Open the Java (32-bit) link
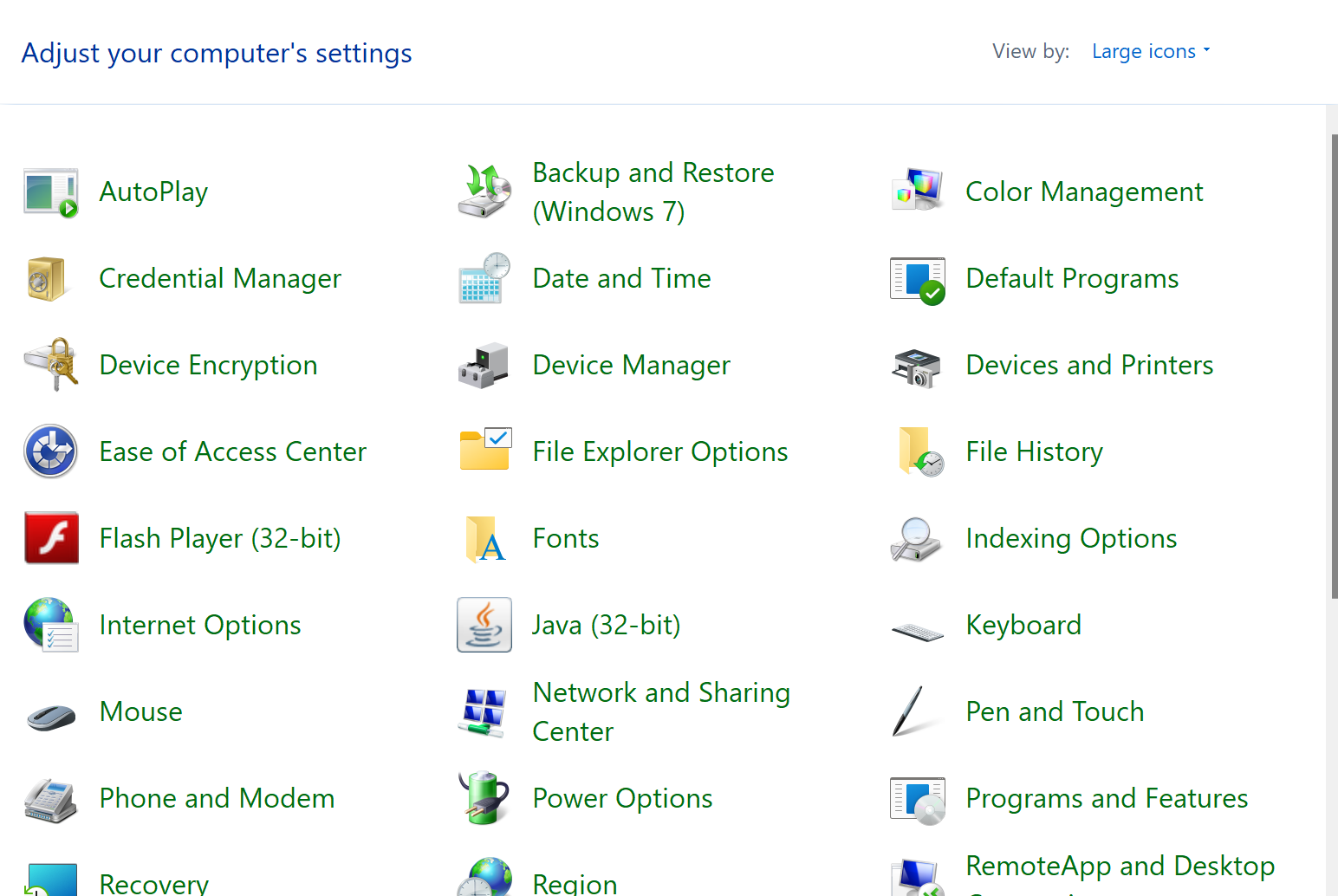Viewport: 1338px width, 896px height. coord(606,626)
